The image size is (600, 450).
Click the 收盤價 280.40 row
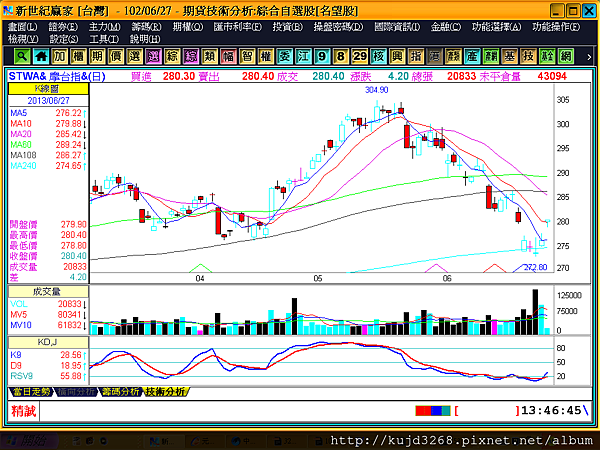(48, 256)
